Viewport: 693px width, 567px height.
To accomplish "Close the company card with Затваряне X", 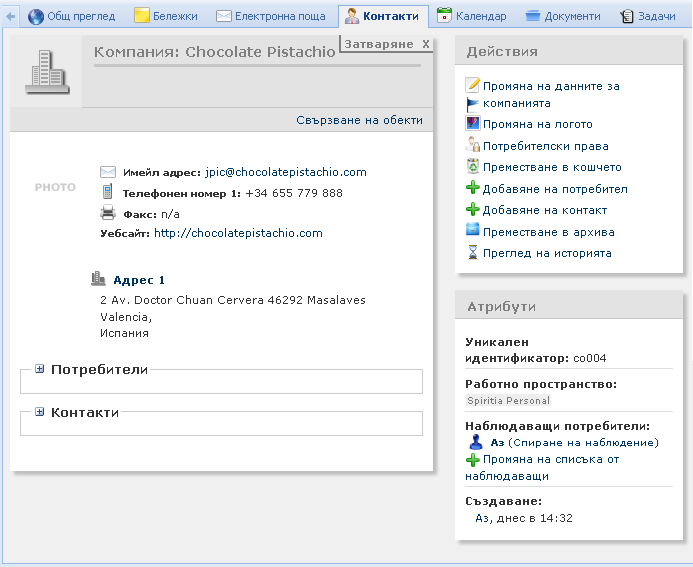I will [x=386, y=44].
